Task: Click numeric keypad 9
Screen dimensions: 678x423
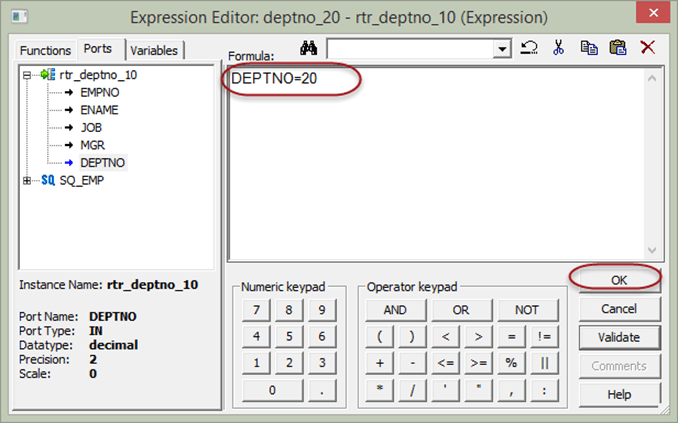Action: [x=322, y=310]
